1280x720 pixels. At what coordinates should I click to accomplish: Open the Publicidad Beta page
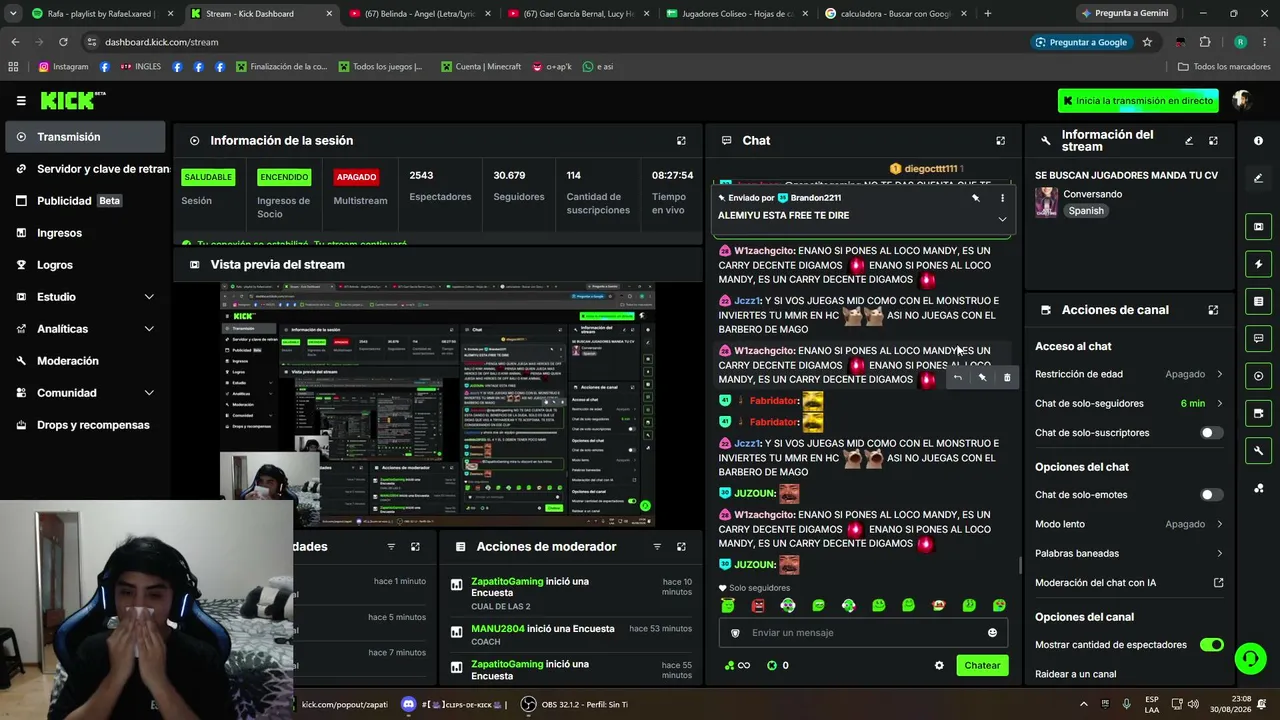(x=85, y=201)
